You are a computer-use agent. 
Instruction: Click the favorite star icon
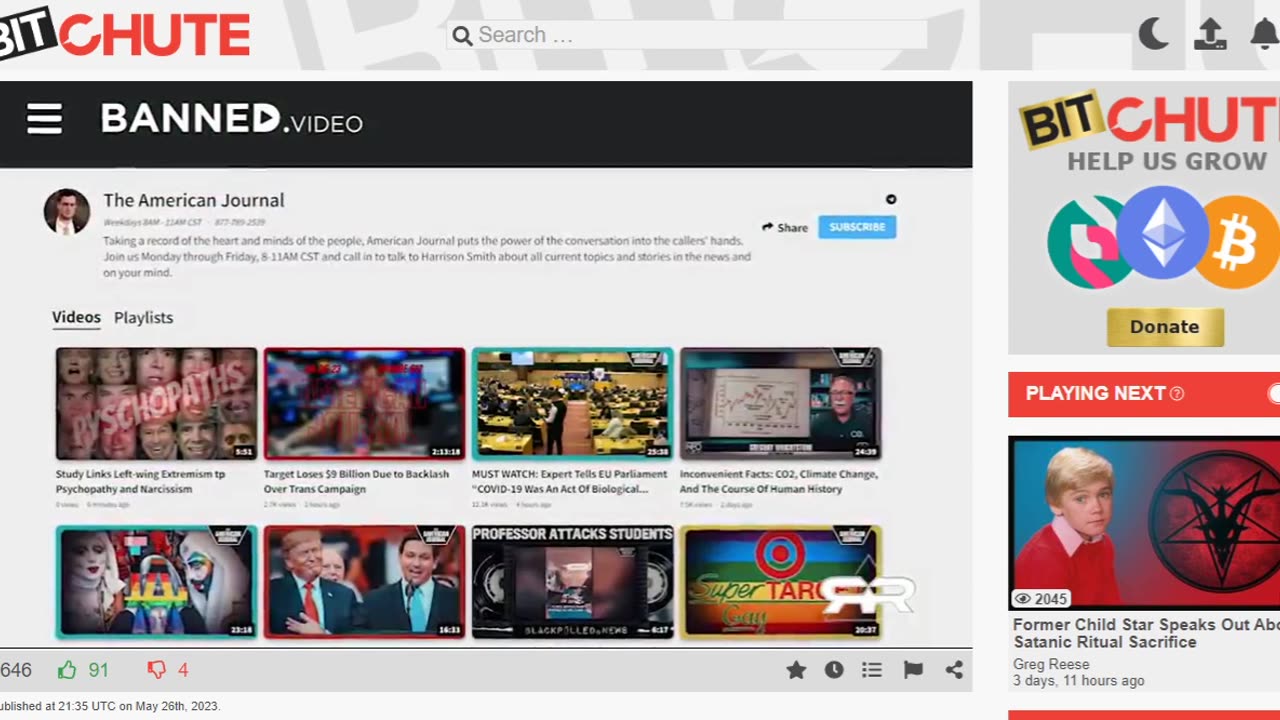pos(796,670)
